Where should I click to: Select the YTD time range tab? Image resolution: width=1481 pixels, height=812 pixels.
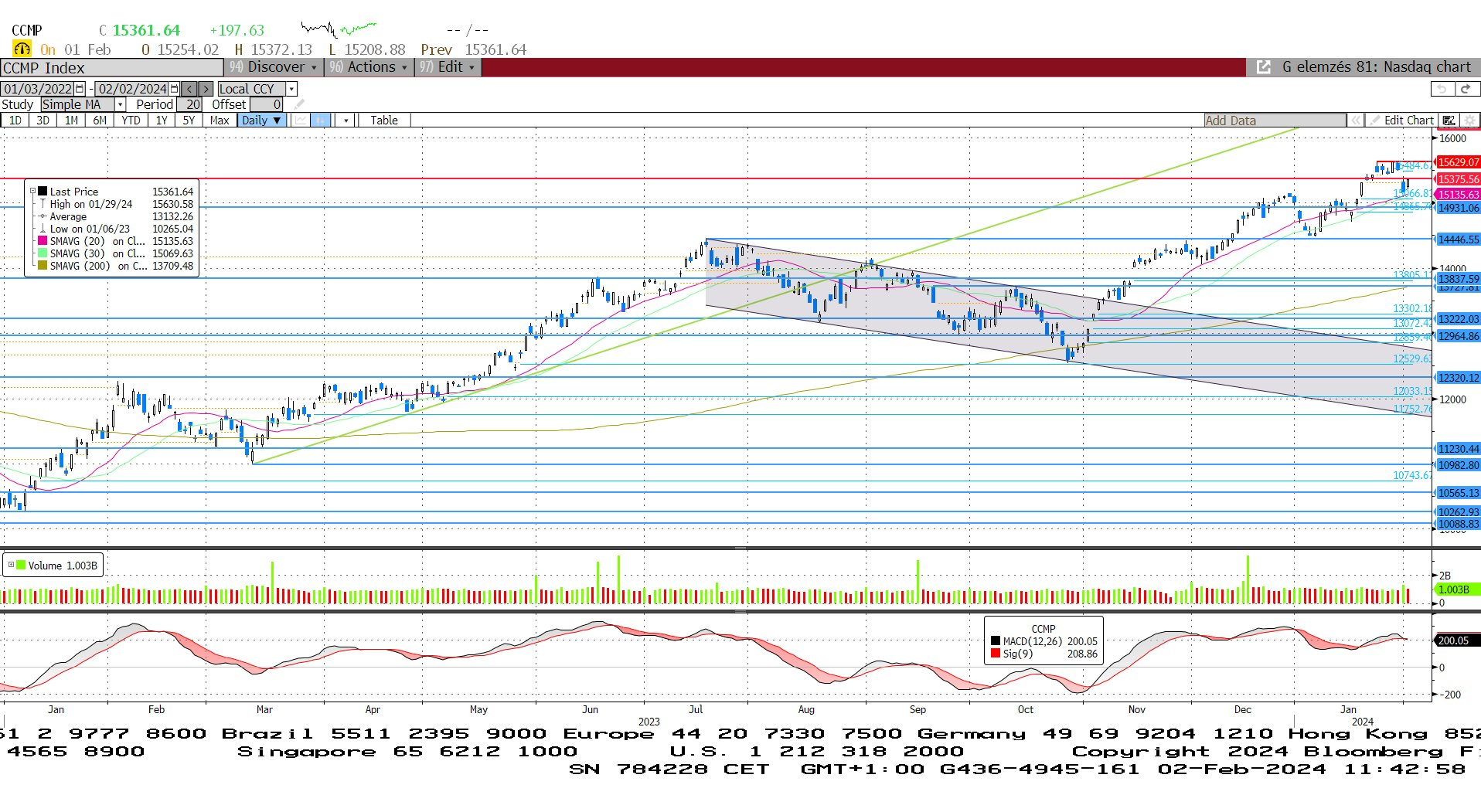tap(131, 121)
